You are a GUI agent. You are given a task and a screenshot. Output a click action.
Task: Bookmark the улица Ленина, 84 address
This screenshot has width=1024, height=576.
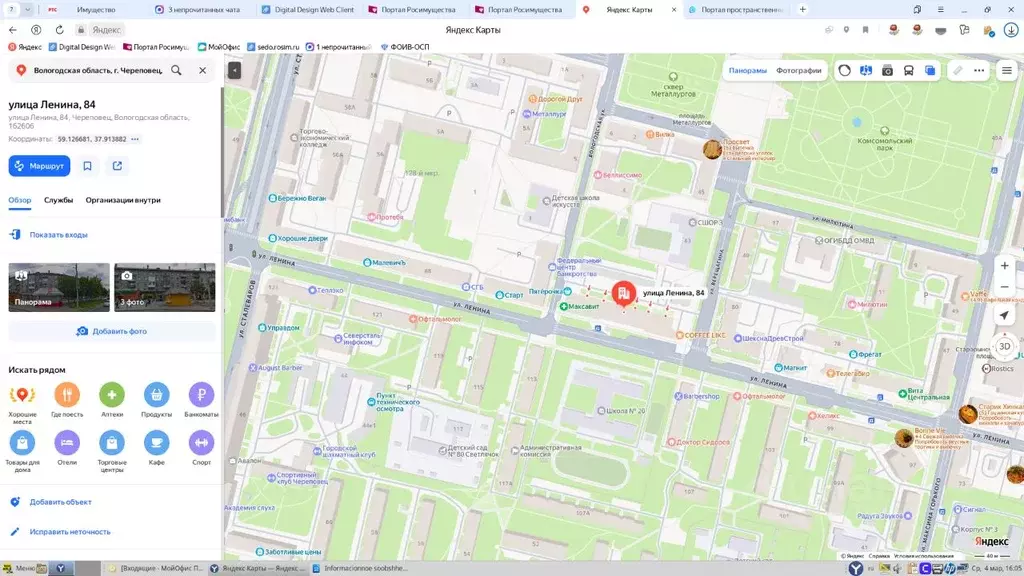point(88,166)
